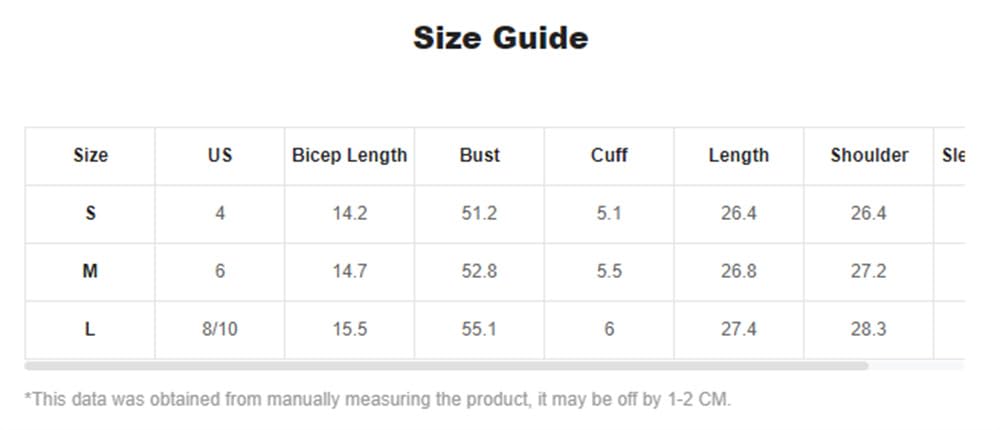Click the Cuff value 5.5 cell

[x=609, y=271]
